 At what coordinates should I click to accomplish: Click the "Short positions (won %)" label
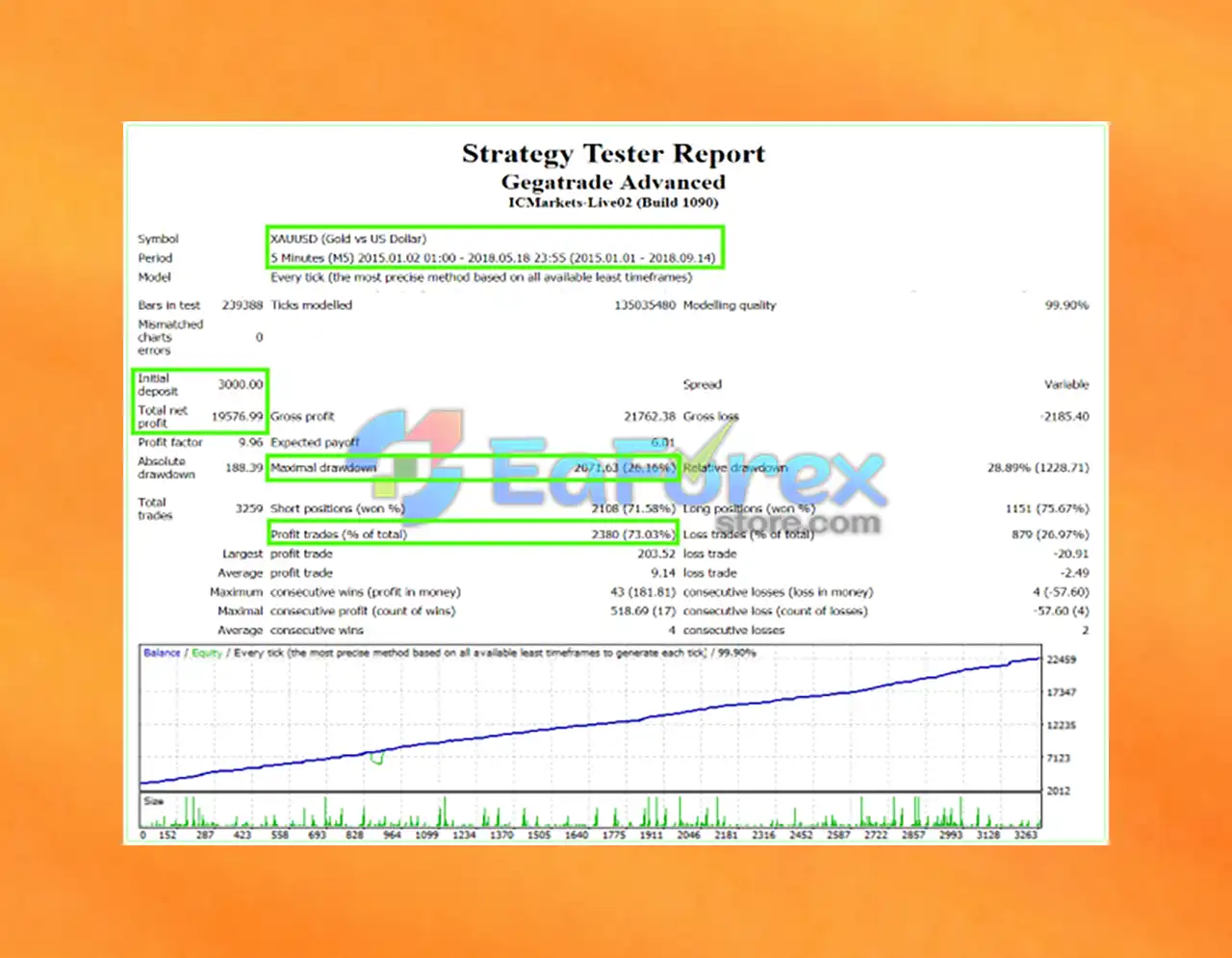pos(338,508)
